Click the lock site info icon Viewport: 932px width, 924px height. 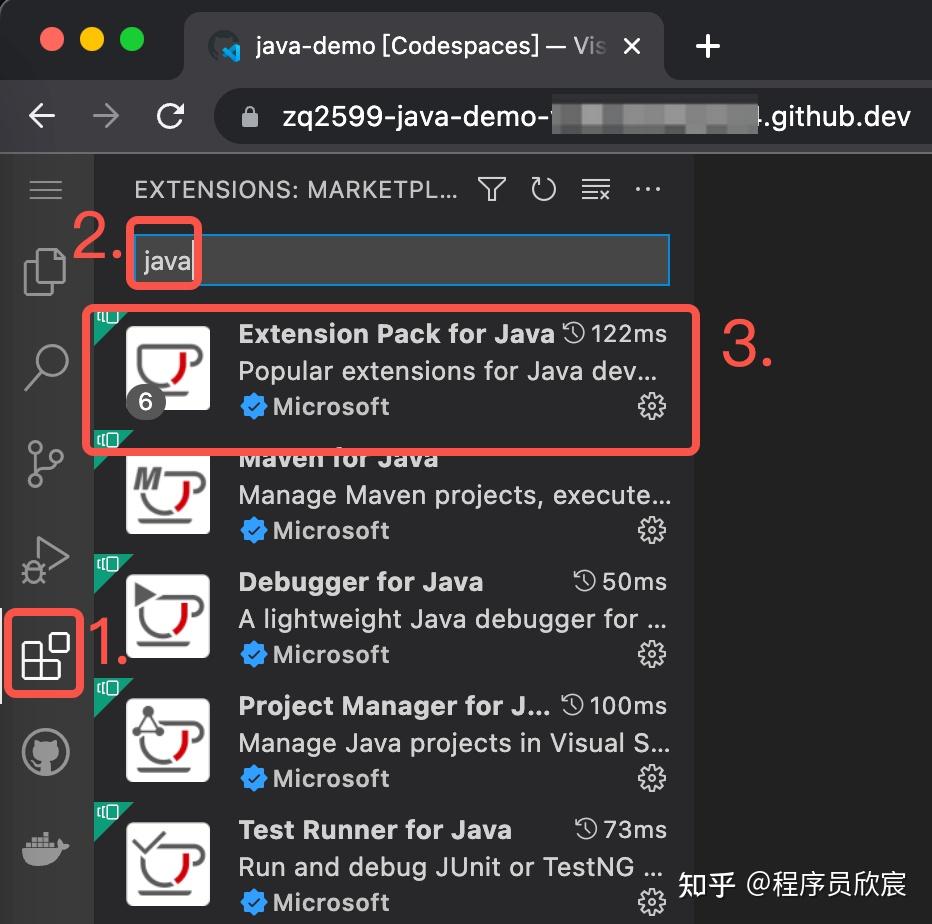pyautogui.click(x=250, y=116)
